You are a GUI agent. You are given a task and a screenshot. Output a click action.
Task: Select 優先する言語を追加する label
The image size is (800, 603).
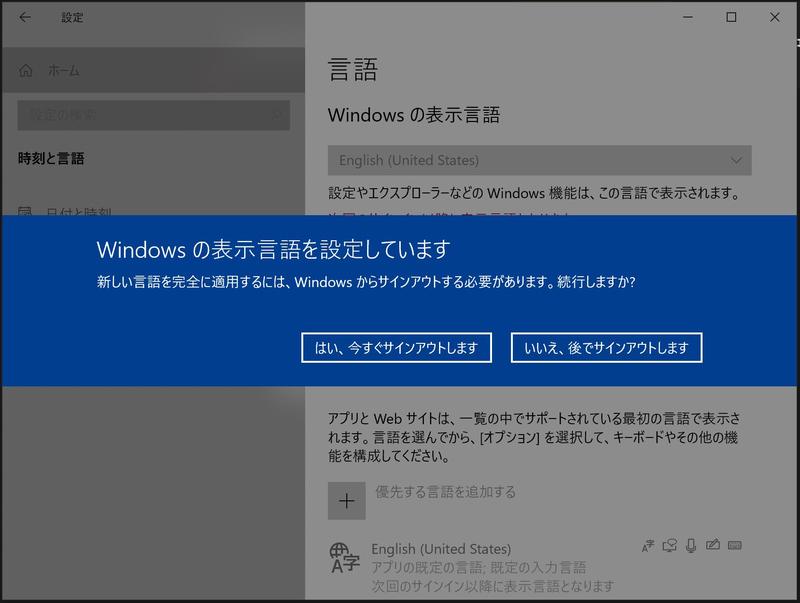[x=445, y=492]
